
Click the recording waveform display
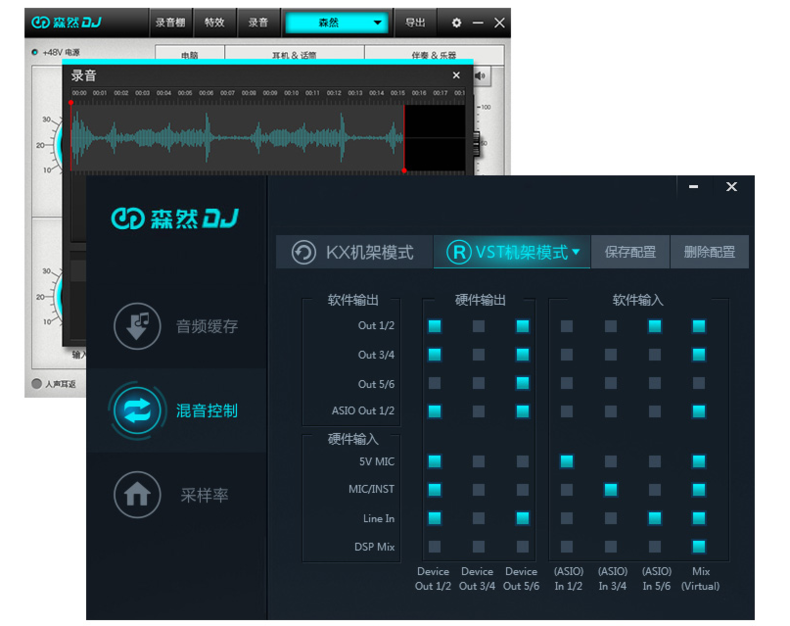pyautogui.click(x=268, y=138)
